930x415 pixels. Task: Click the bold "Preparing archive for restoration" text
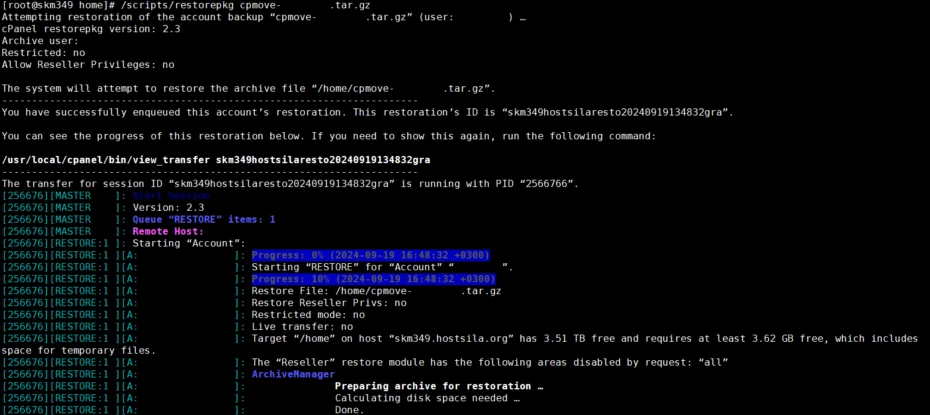pyautogui.click(x=439, y=386)
